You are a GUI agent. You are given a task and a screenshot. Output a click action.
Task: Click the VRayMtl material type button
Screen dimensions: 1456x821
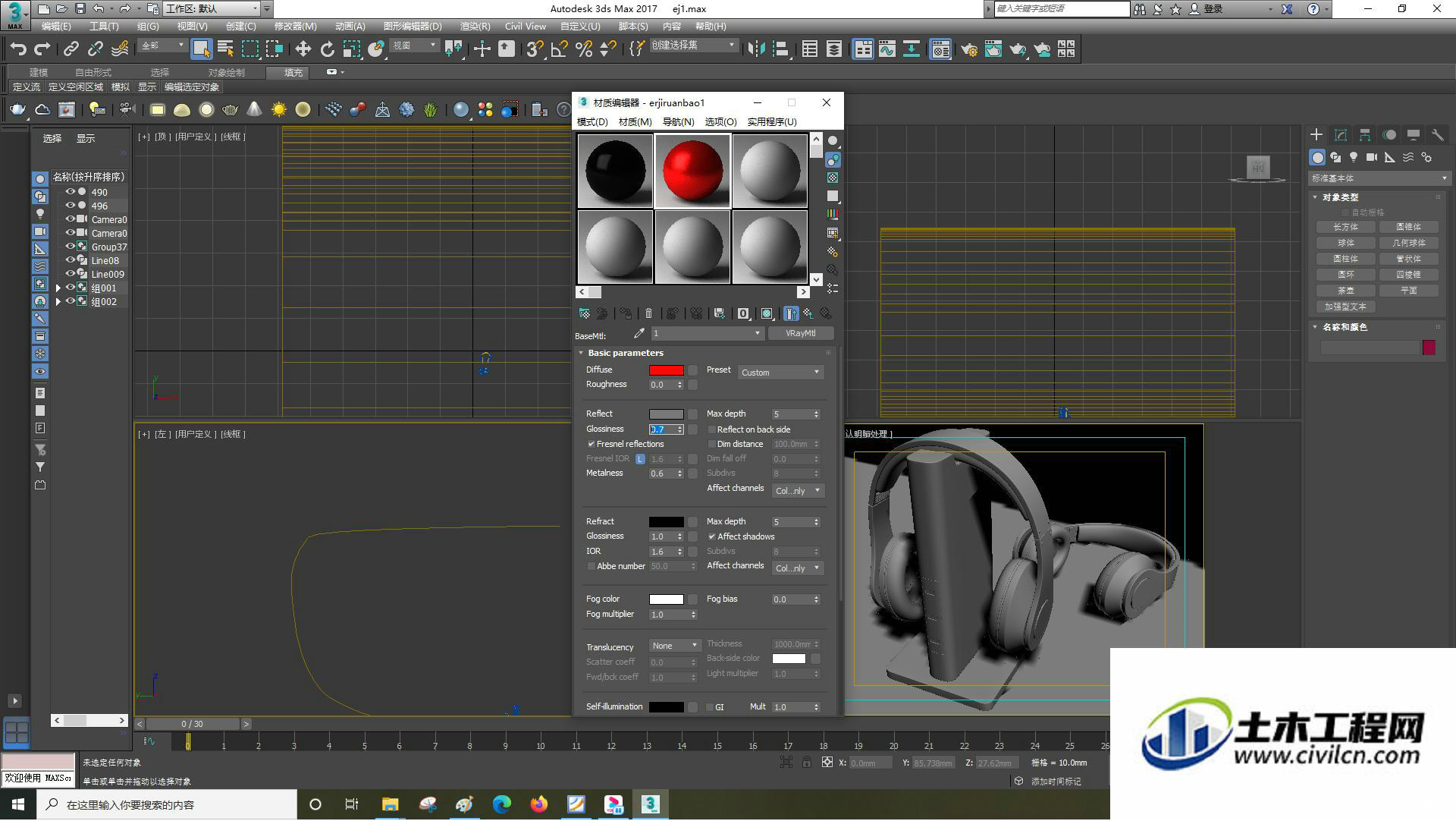[x=801, y=333]
